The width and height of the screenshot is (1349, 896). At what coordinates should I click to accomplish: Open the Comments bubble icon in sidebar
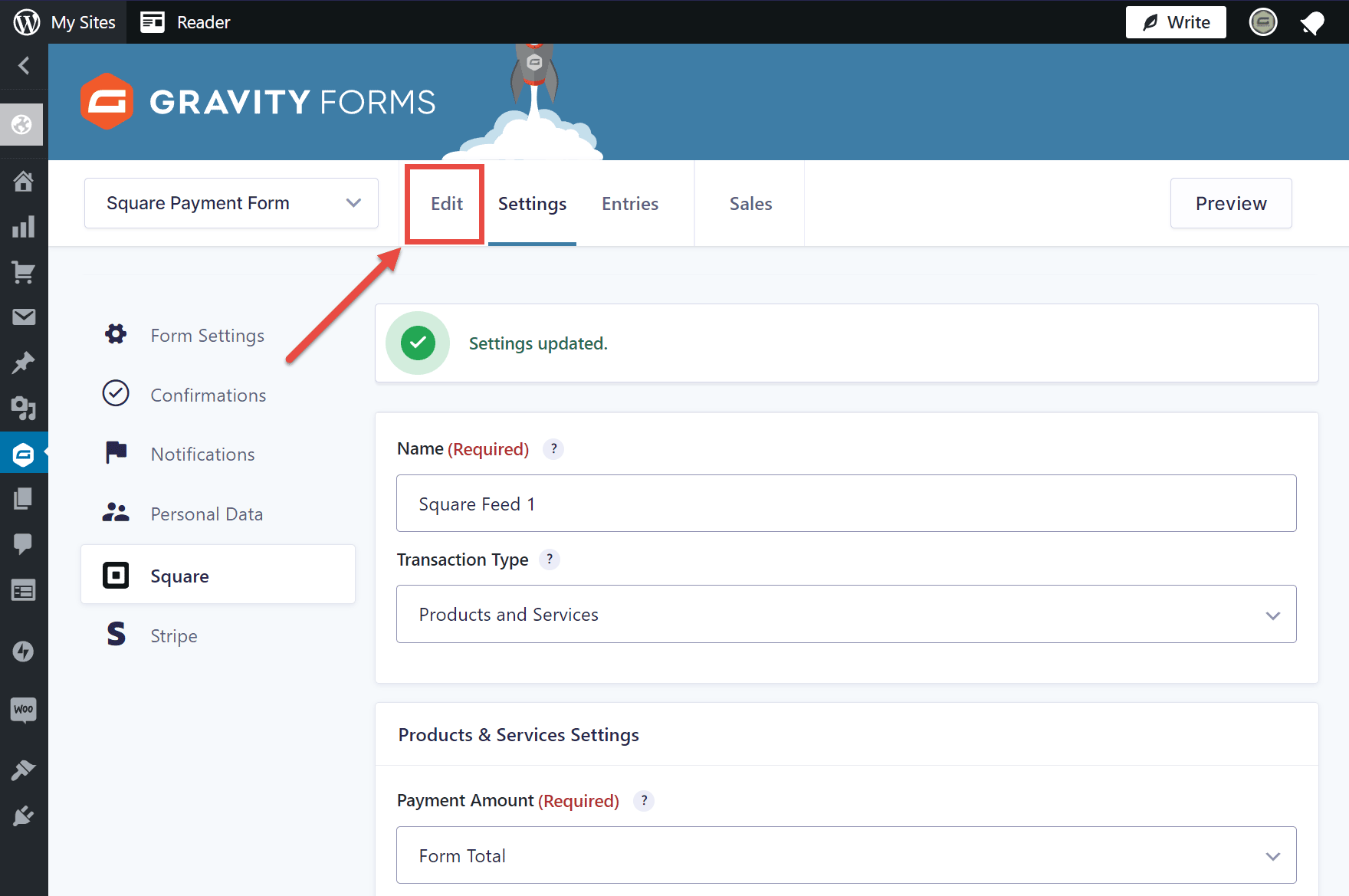[23, 544]
